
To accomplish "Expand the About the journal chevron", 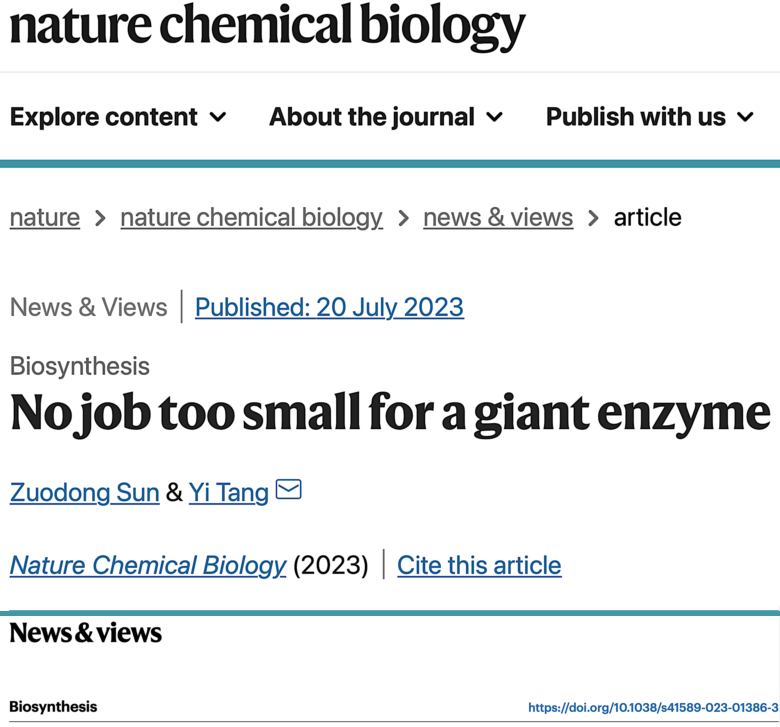I will pos(494,118).
